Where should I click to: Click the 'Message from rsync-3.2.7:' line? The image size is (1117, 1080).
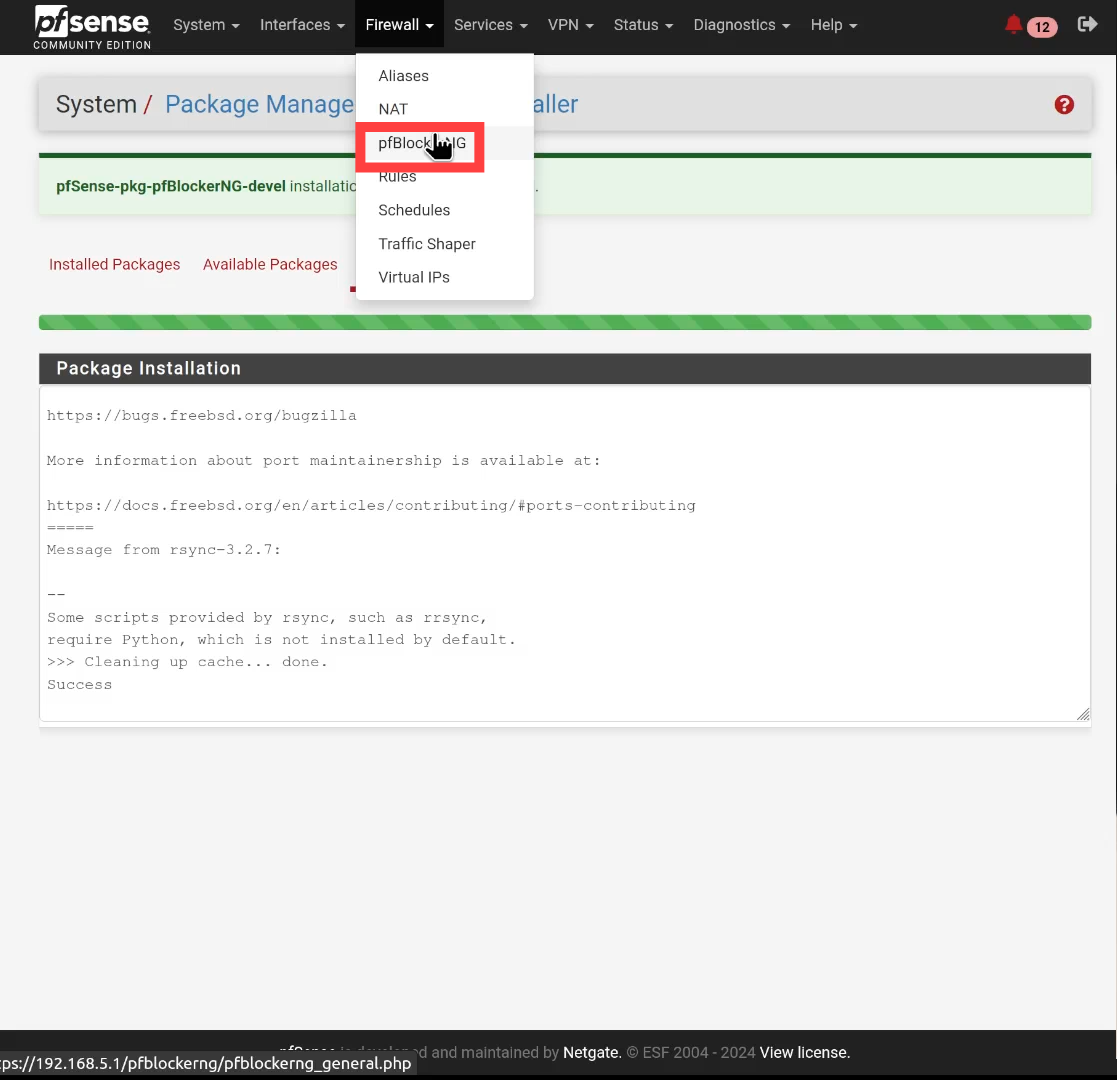(x=164, y=550)
